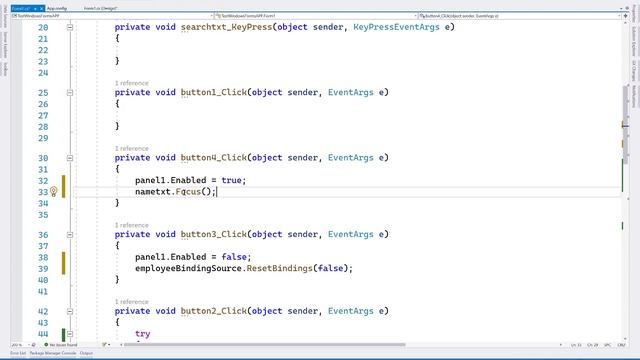Image resolution: width=640 pixels, height=360 pixels.
Task: Click employeeBindingSource on line 39
Action: [188, 268]
